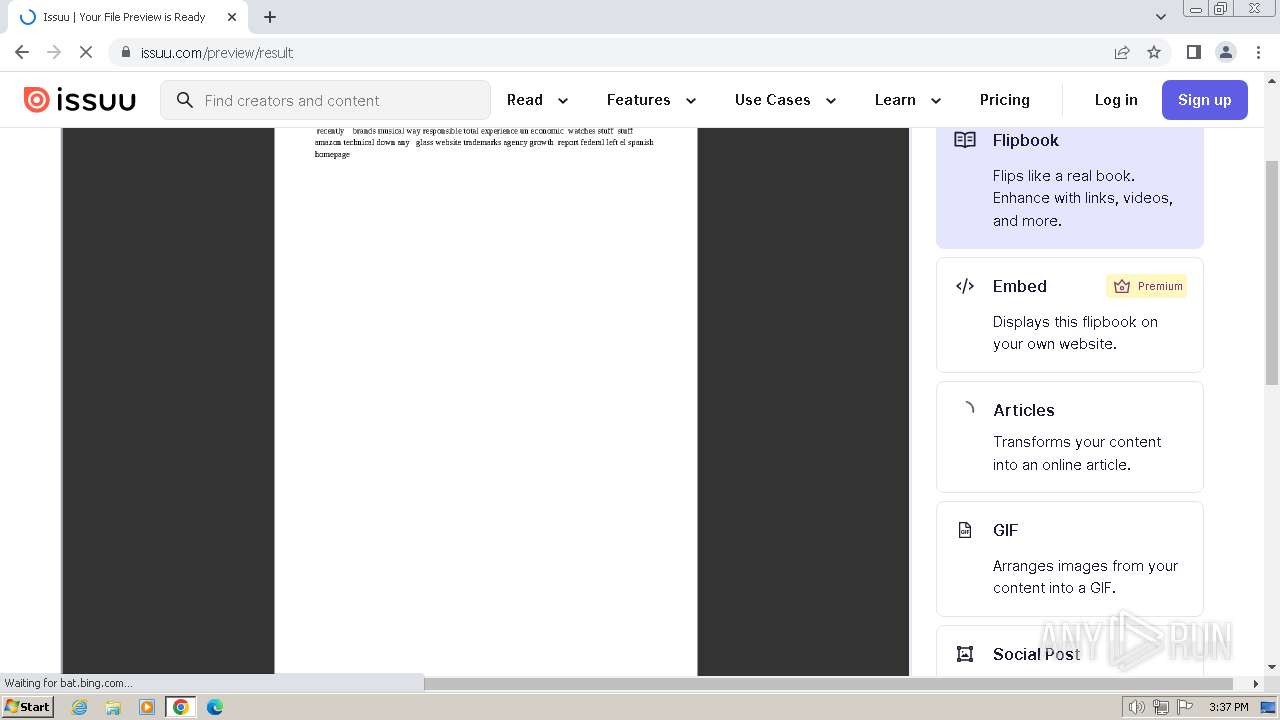The width and height of the screenshot is (1280, 720).
Task: Expand the Learn menu
Action: pyautogui.click(x=908, y=100)
